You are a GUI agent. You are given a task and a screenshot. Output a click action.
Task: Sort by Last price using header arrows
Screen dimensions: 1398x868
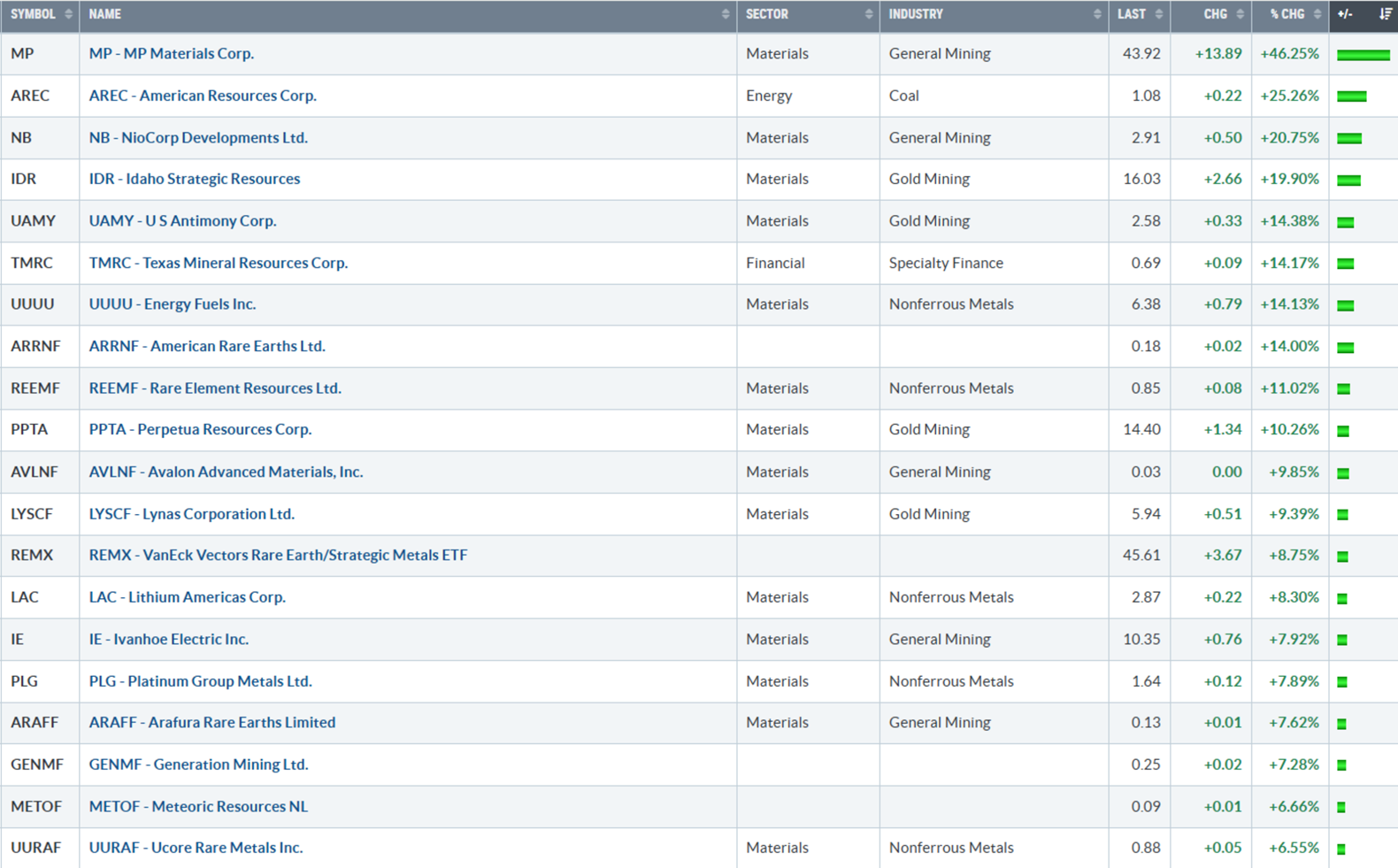coord(1159,14)
